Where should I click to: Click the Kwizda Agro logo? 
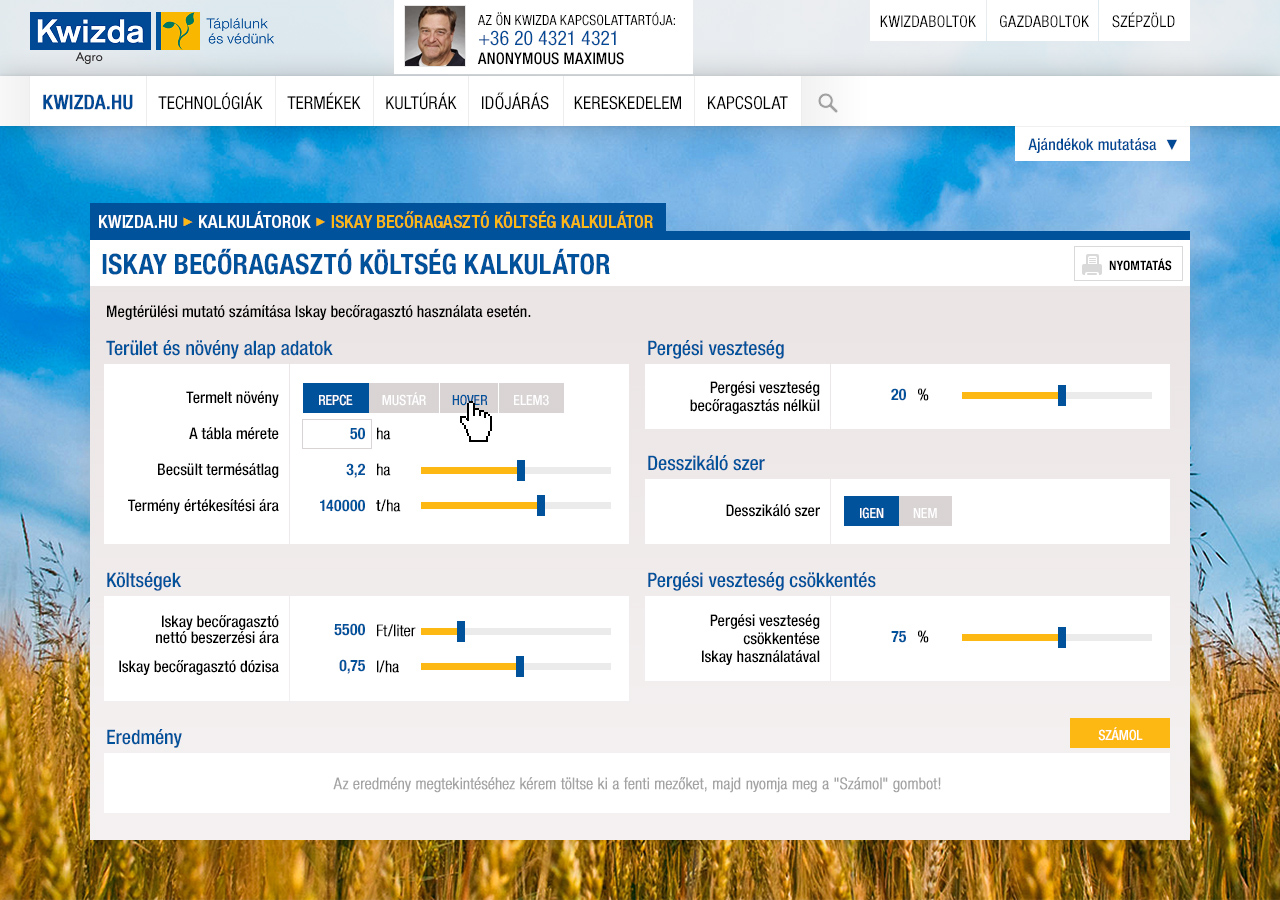click(90, 37)
